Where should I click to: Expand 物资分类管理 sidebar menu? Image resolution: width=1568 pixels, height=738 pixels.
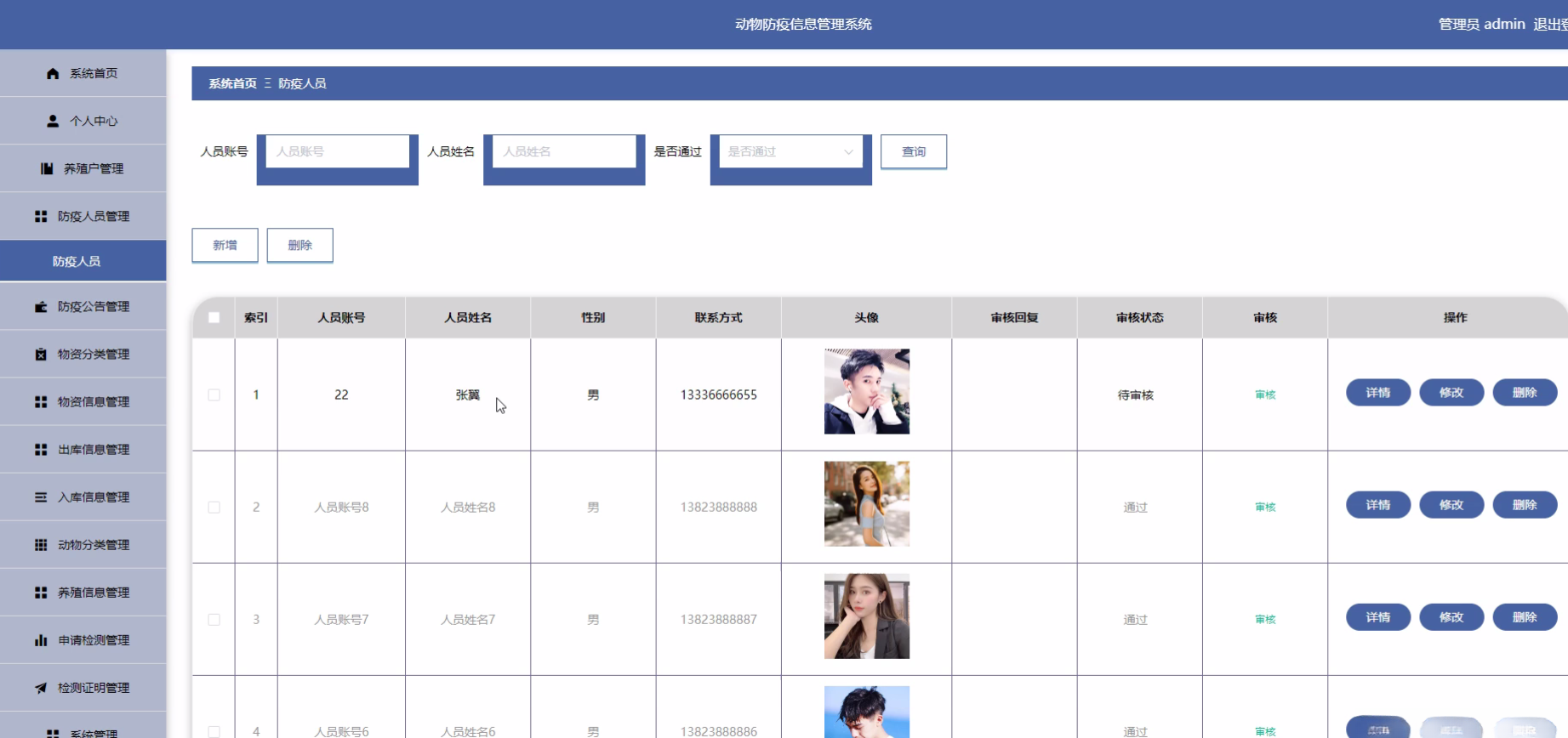pyautogui.click(x=83, y=354)
